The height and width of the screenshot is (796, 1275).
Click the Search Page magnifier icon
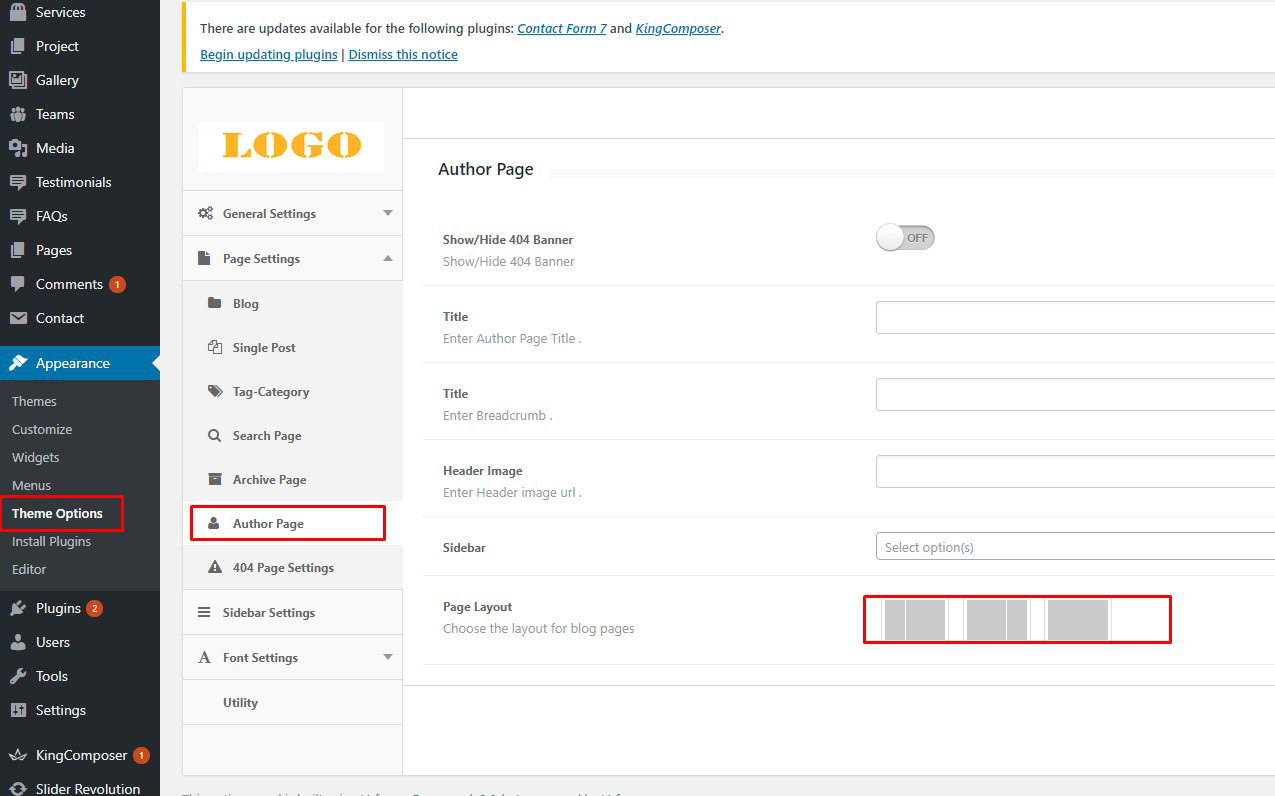click(x=214, y=435)
